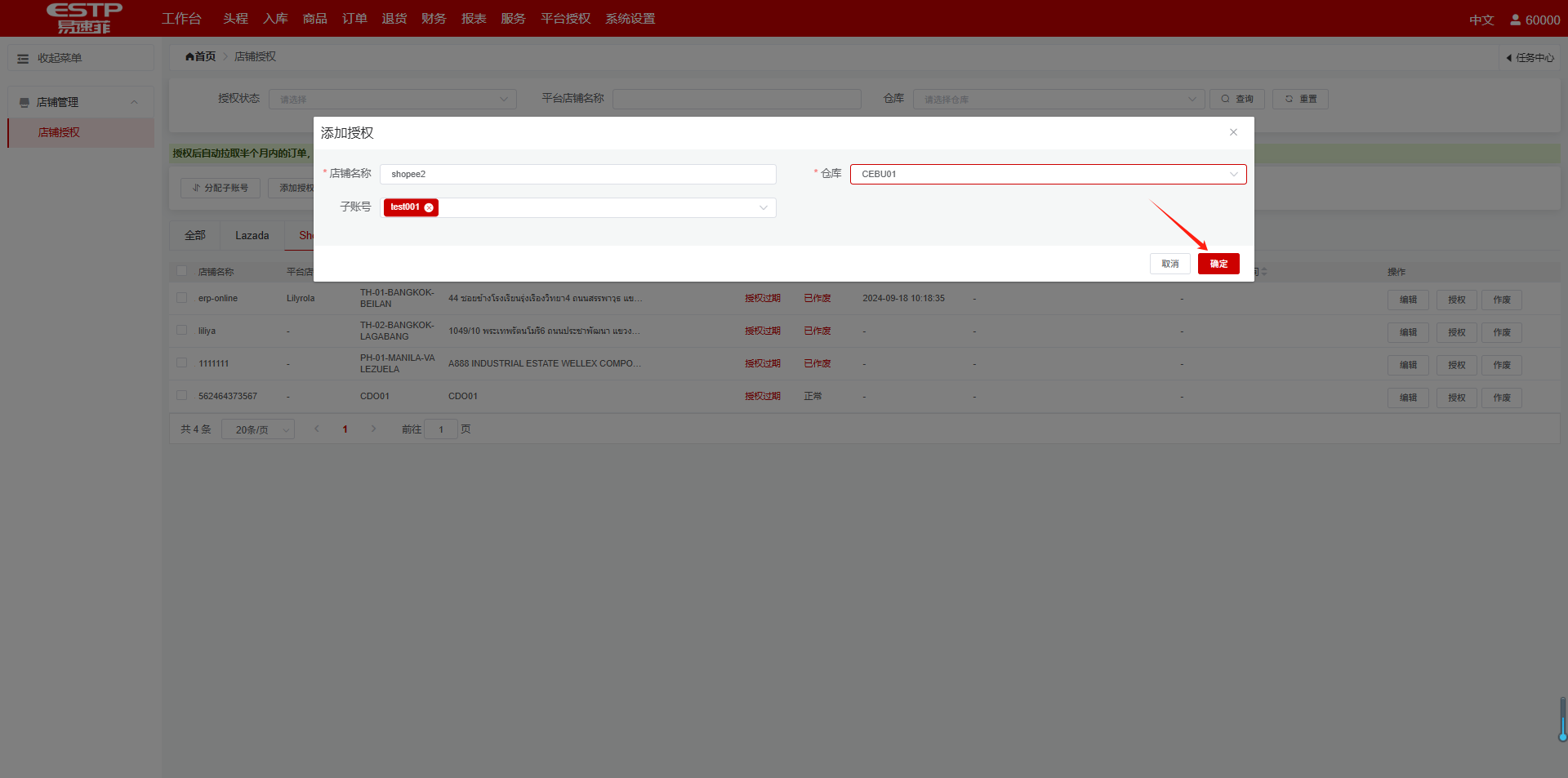This screenshot has height=778, width=1568.
Task: Open the 平台授权 menu
Action: click(x=565, y=19)
